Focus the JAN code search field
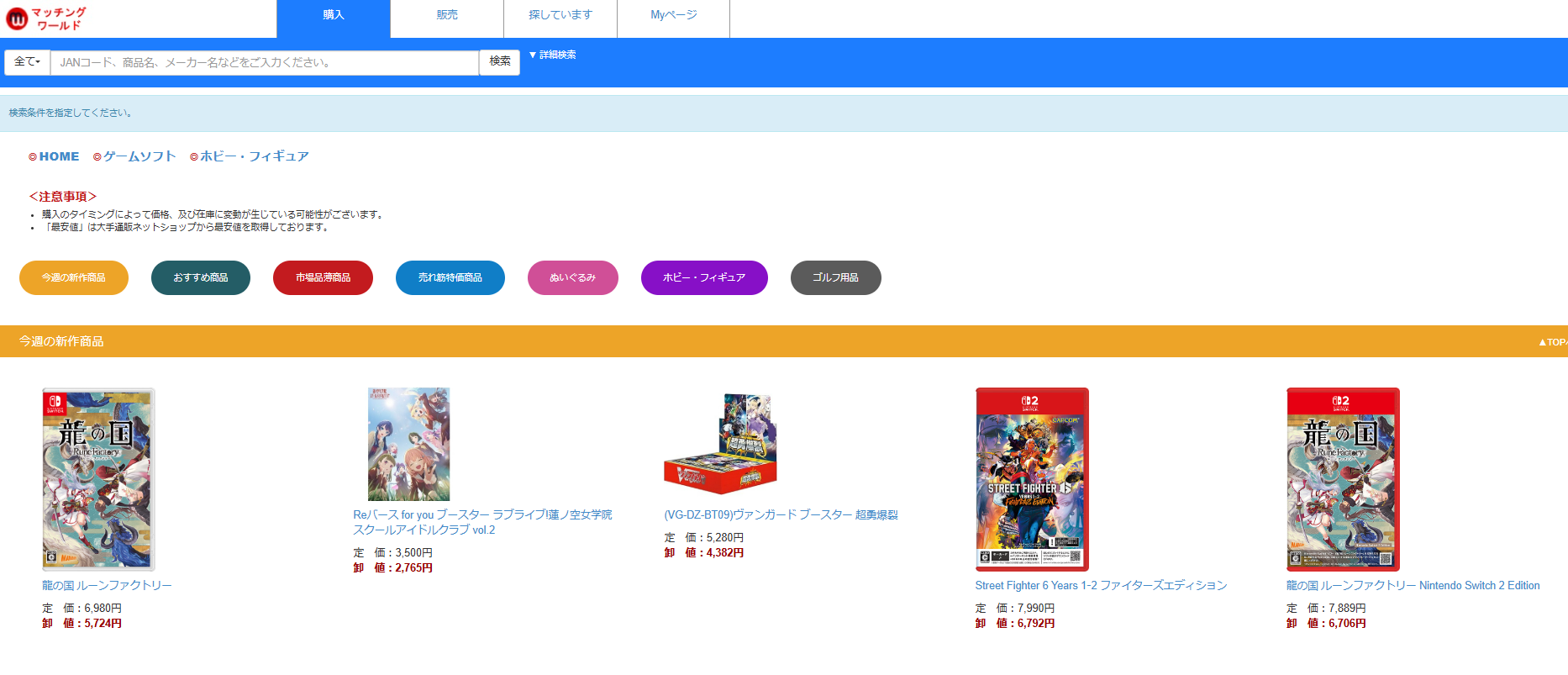Image resolution: width=1568 pixels, height=675 pixels. [x=265, y=62]
